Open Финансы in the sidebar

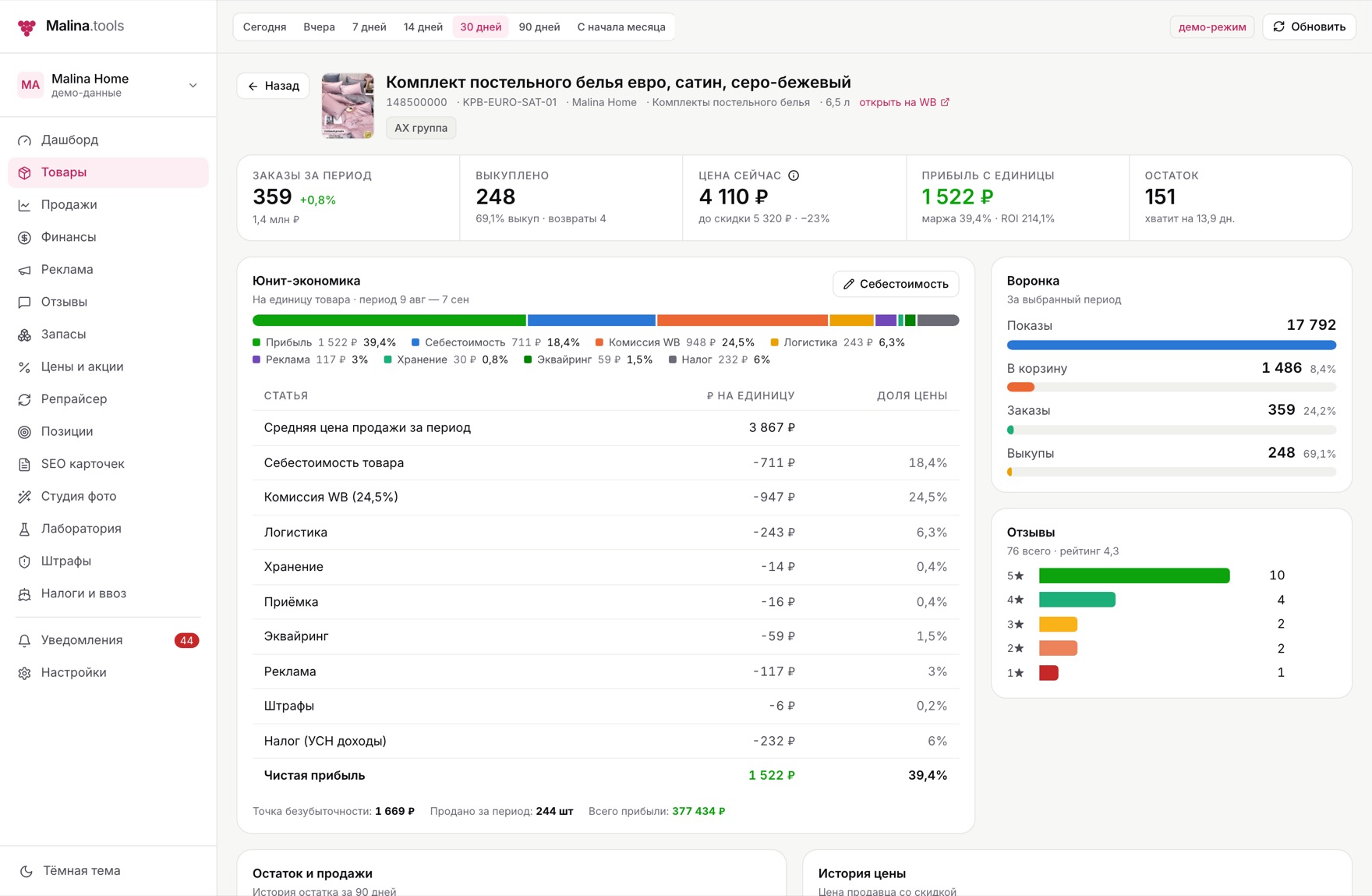108,237
